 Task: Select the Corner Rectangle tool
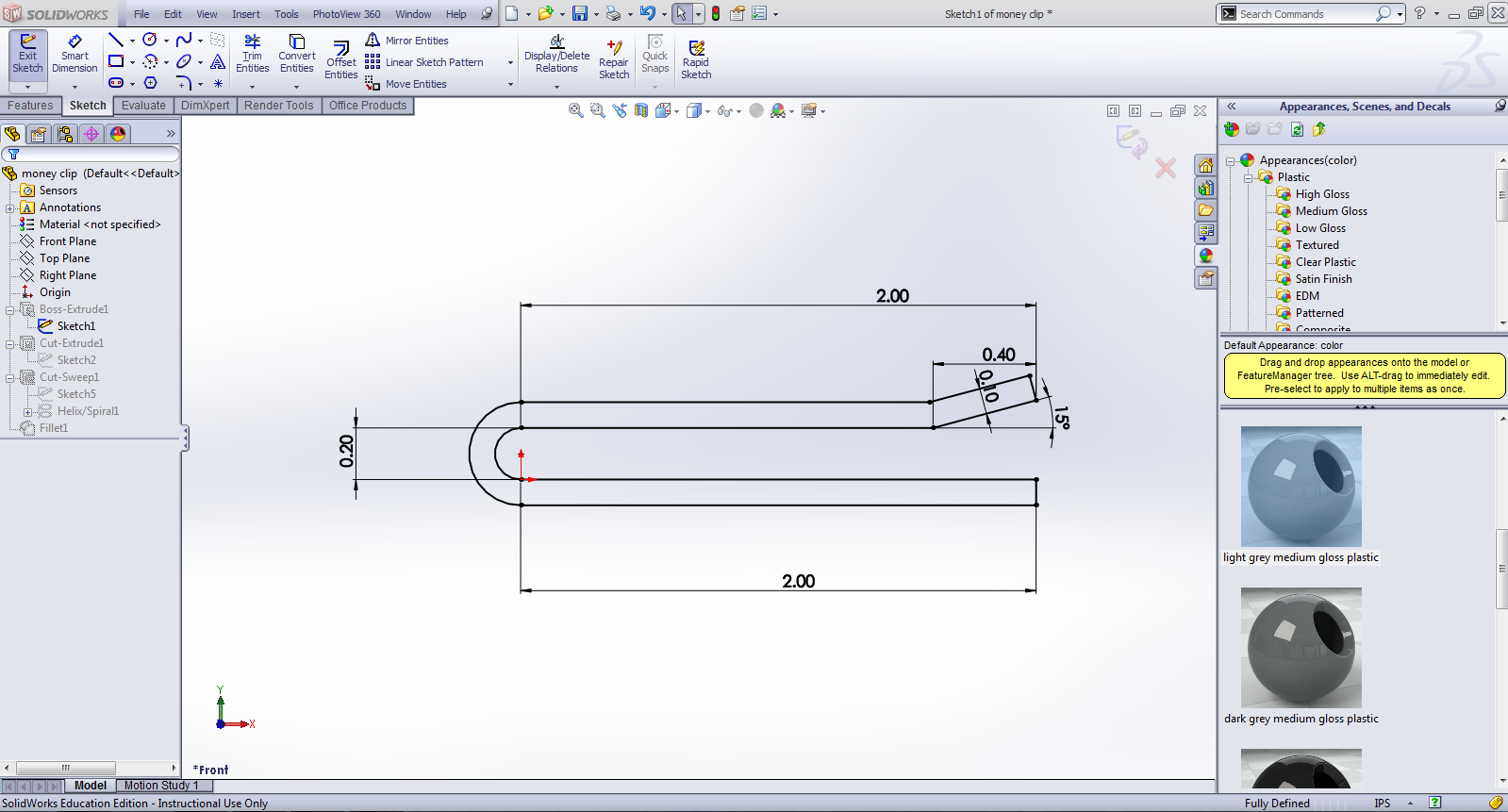(x=116, y=61)
